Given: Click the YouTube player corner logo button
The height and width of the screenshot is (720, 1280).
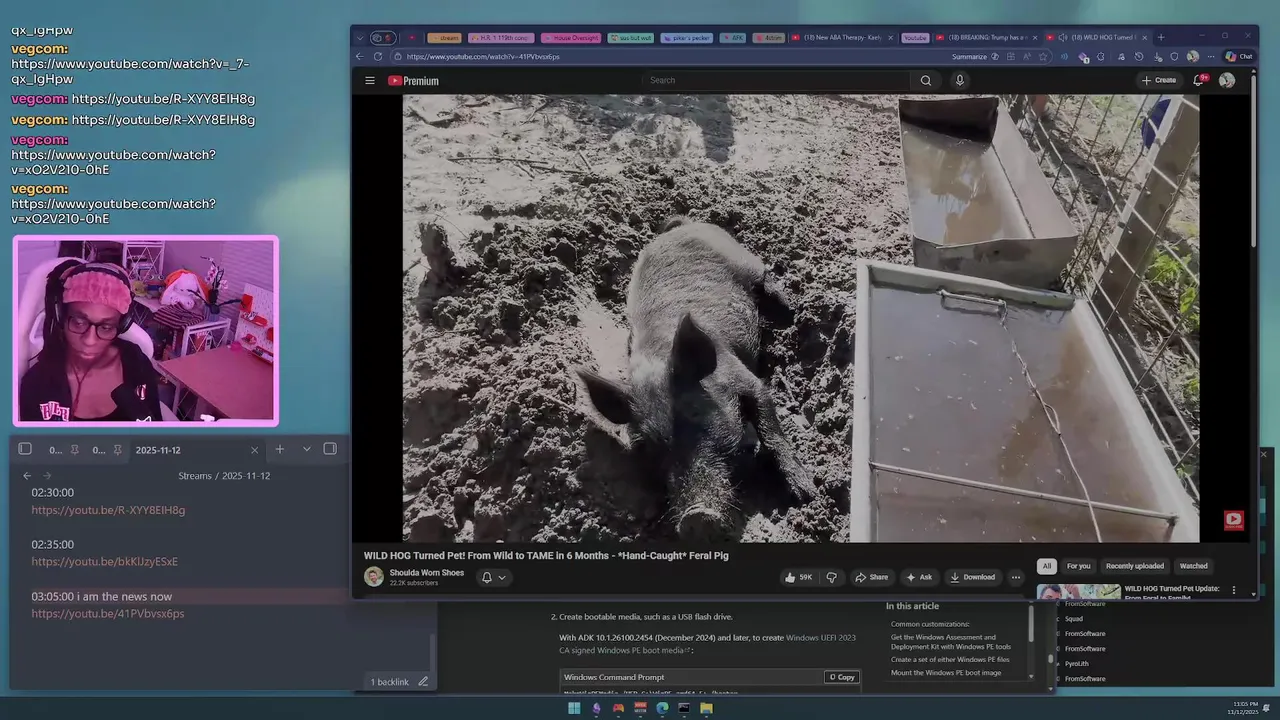Looking at the screenshot, I should [x=1234, y=519].
